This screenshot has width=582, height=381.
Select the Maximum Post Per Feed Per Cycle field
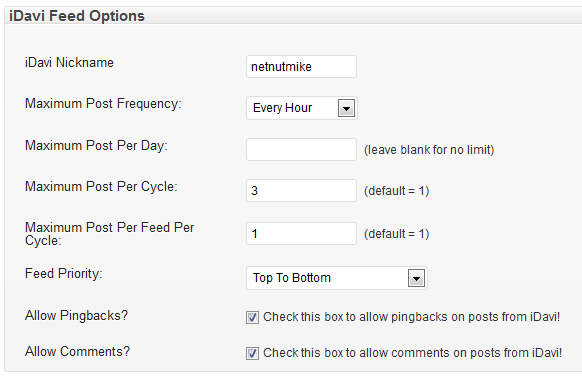pos(301,234)
